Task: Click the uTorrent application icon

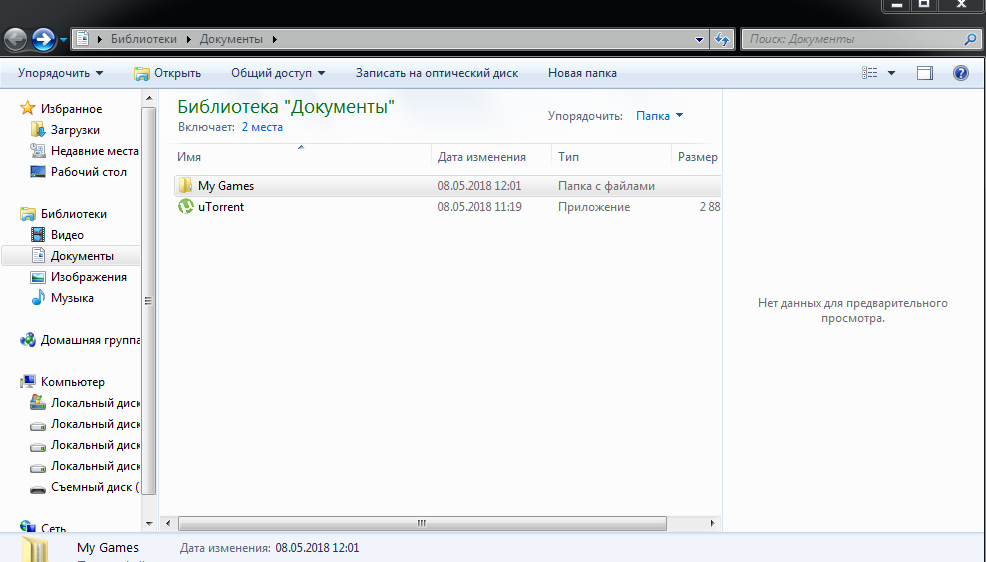Action: click(x=186, y=206)
